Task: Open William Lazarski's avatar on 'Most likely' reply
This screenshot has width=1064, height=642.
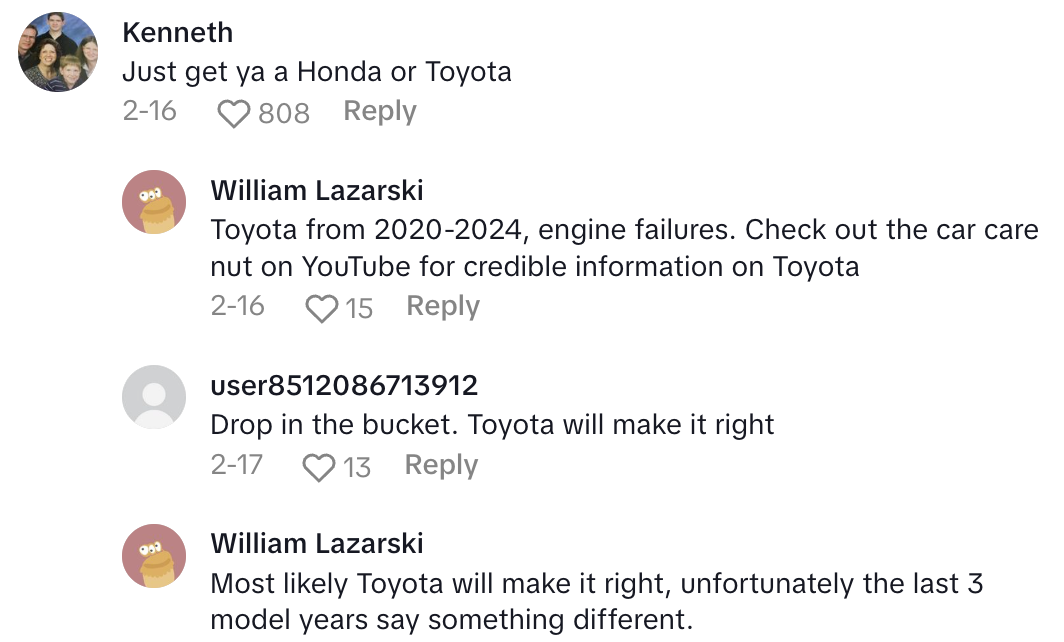Action: (x=154, y=556)
